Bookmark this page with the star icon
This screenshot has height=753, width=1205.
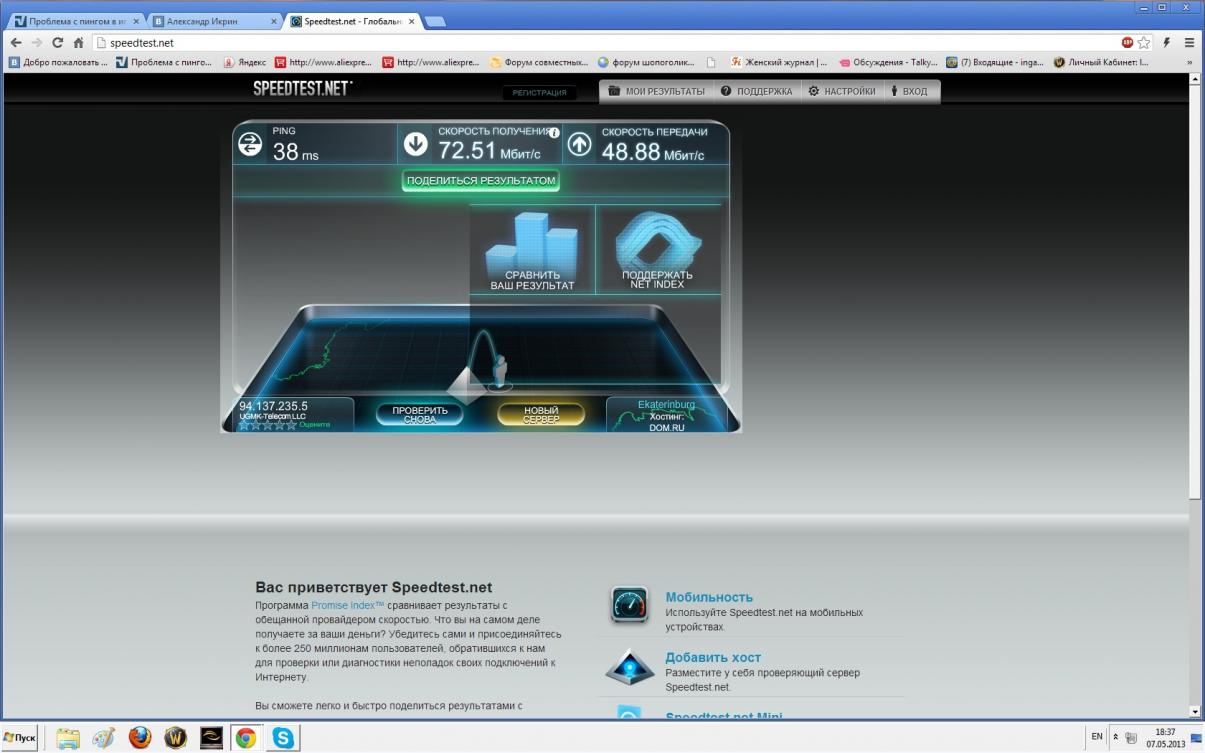click(1144, 43)
